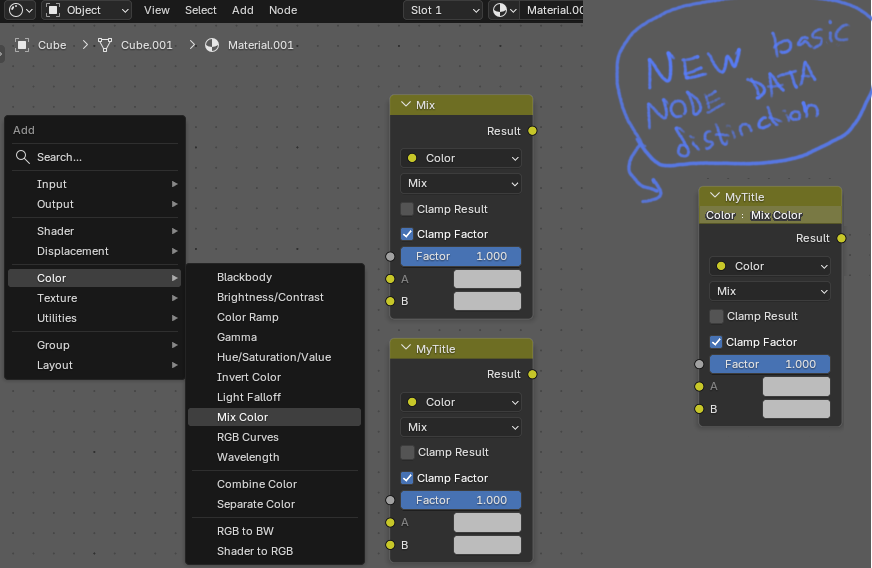Open A color swatch on Mix node
The width and height of the screenshot is (872, 568).
click(487, 279)
